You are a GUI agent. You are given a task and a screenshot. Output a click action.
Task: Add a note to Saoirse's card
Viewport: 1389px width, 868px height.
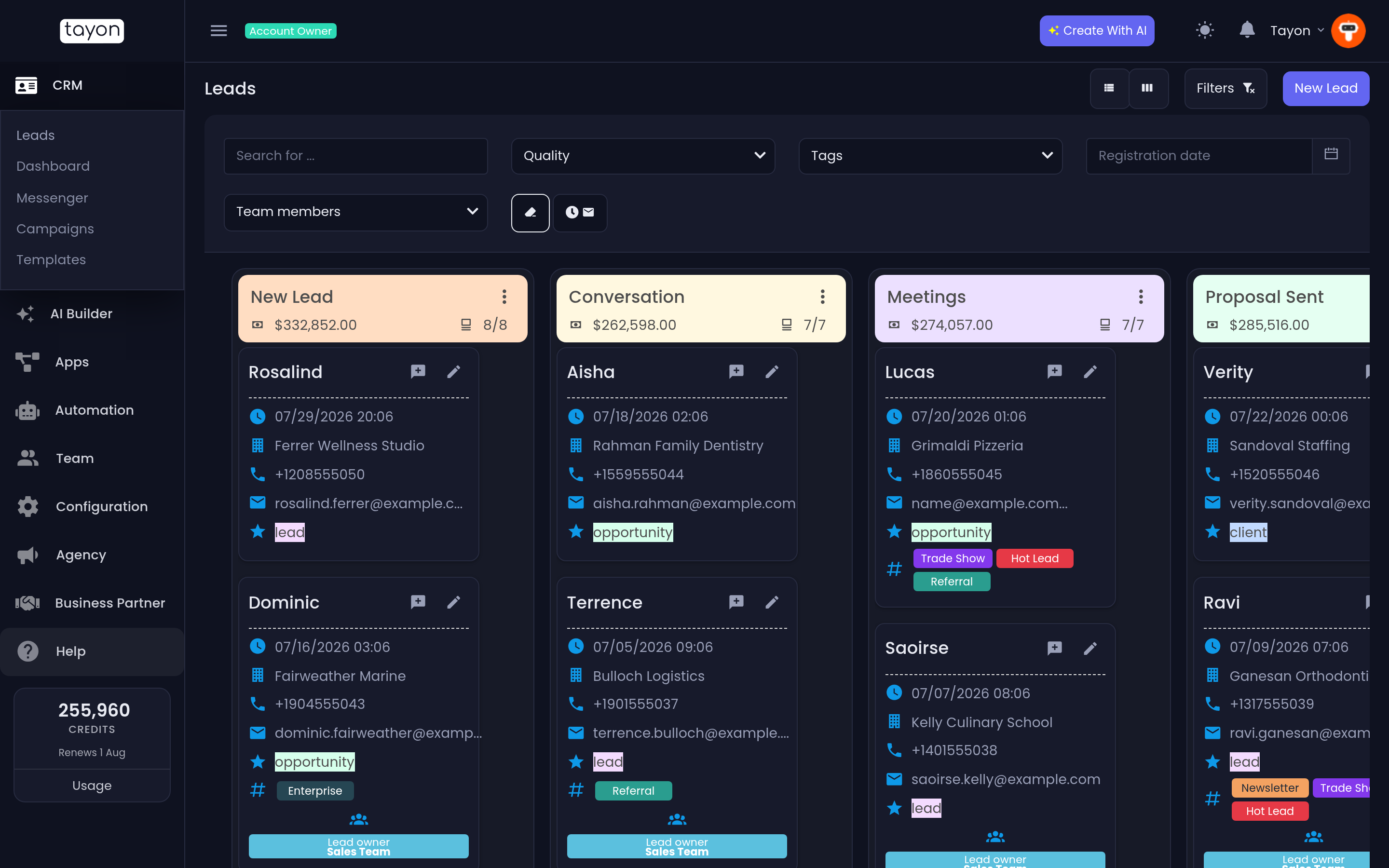pos(1054,649)
